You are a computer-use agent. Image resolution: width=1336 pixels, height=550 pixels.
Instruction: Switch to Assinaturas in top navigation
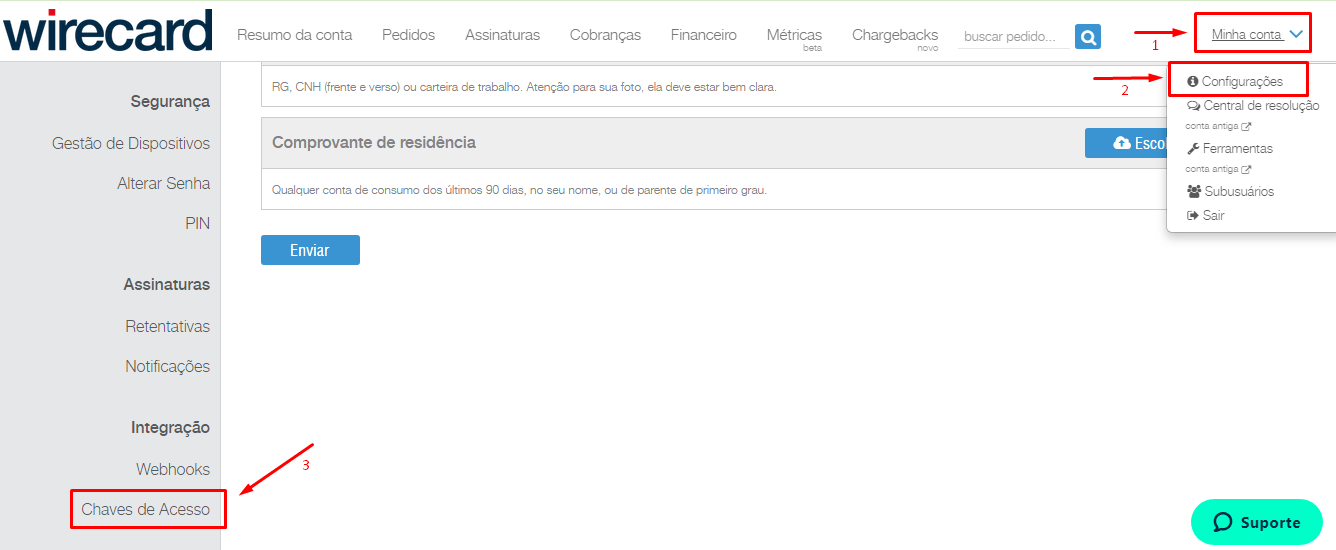click(x=502, y=35)
